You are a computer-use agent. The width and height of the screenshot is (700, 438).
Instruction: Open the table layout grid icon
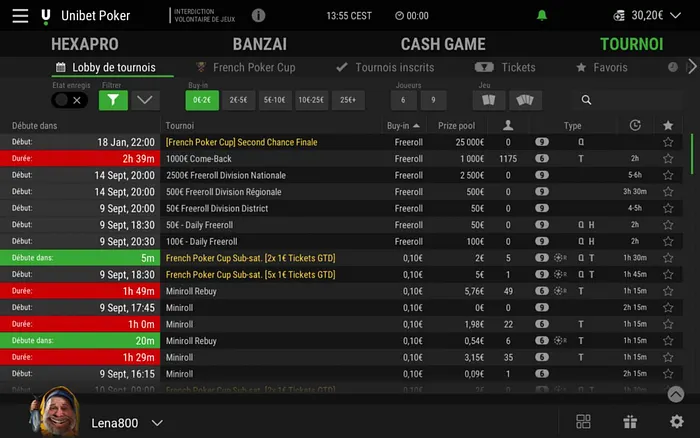point(583,421)
